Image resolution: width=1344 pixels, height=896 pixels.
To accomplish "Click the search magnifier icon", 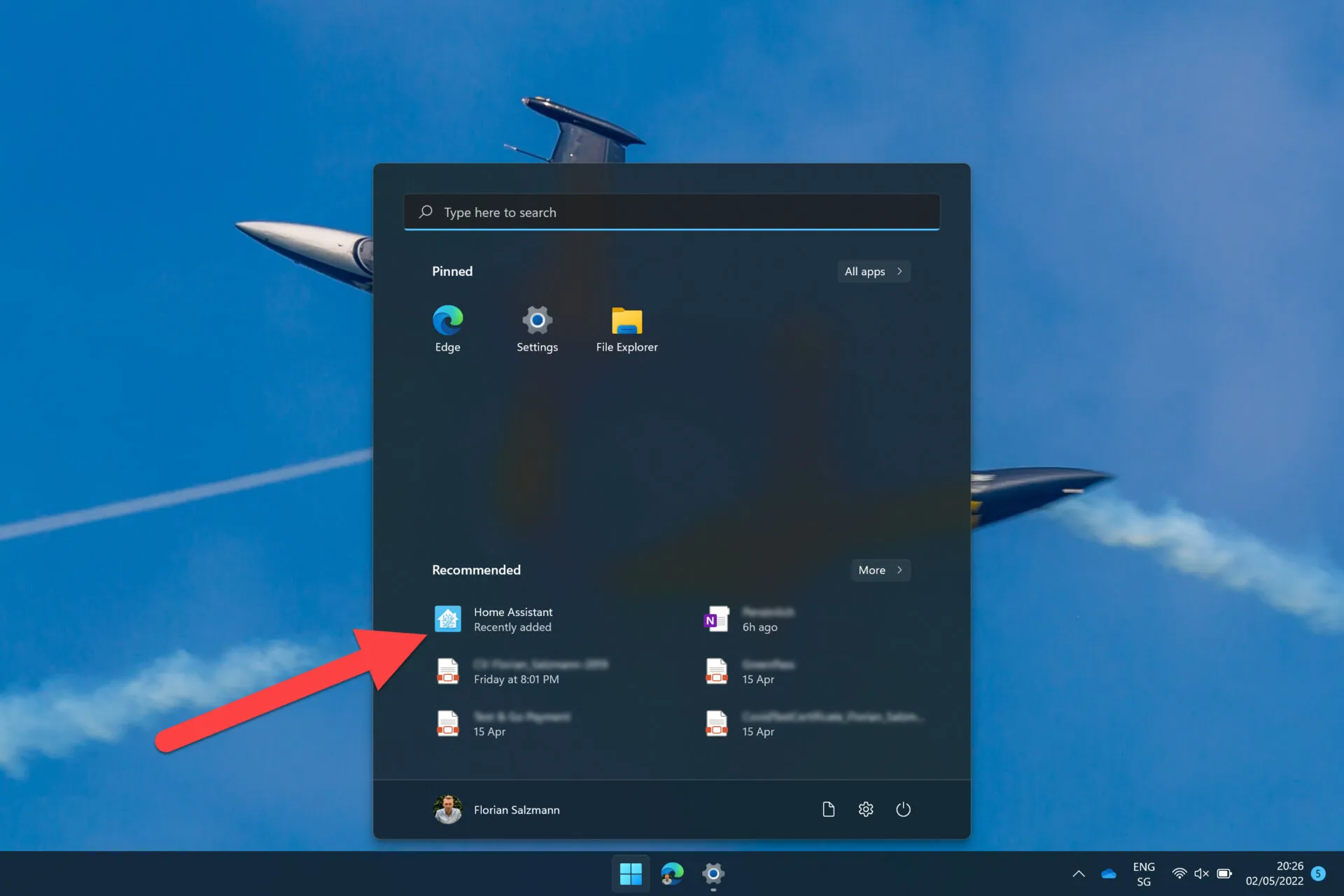I will pyautogui.click(x=426, y=211).
